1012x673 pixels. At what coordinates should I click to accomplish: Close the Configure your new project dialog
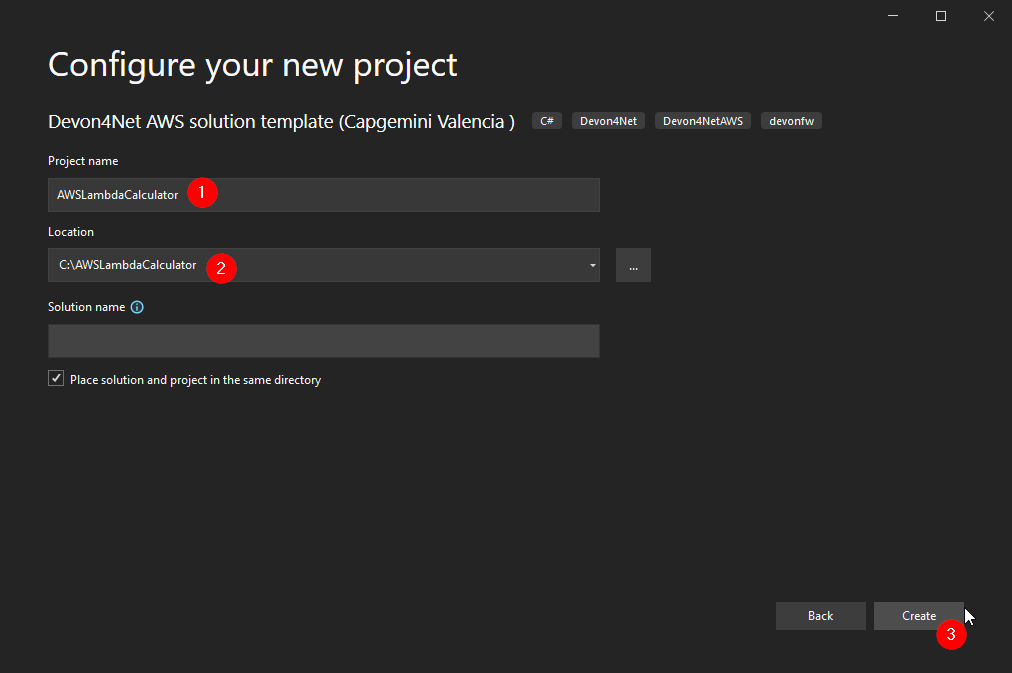(x=988, y=15)
